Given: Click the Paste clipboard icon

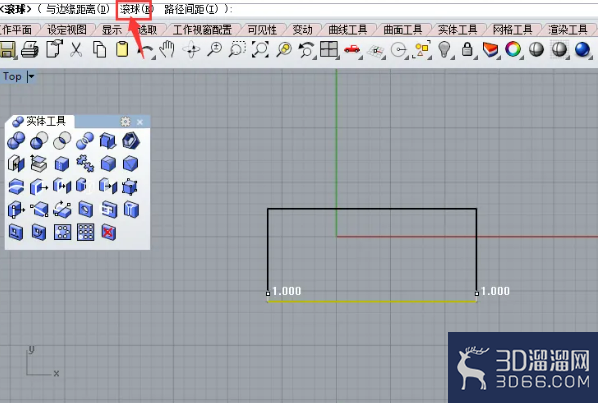Looking at the screenshot, I should pos(122,50).
